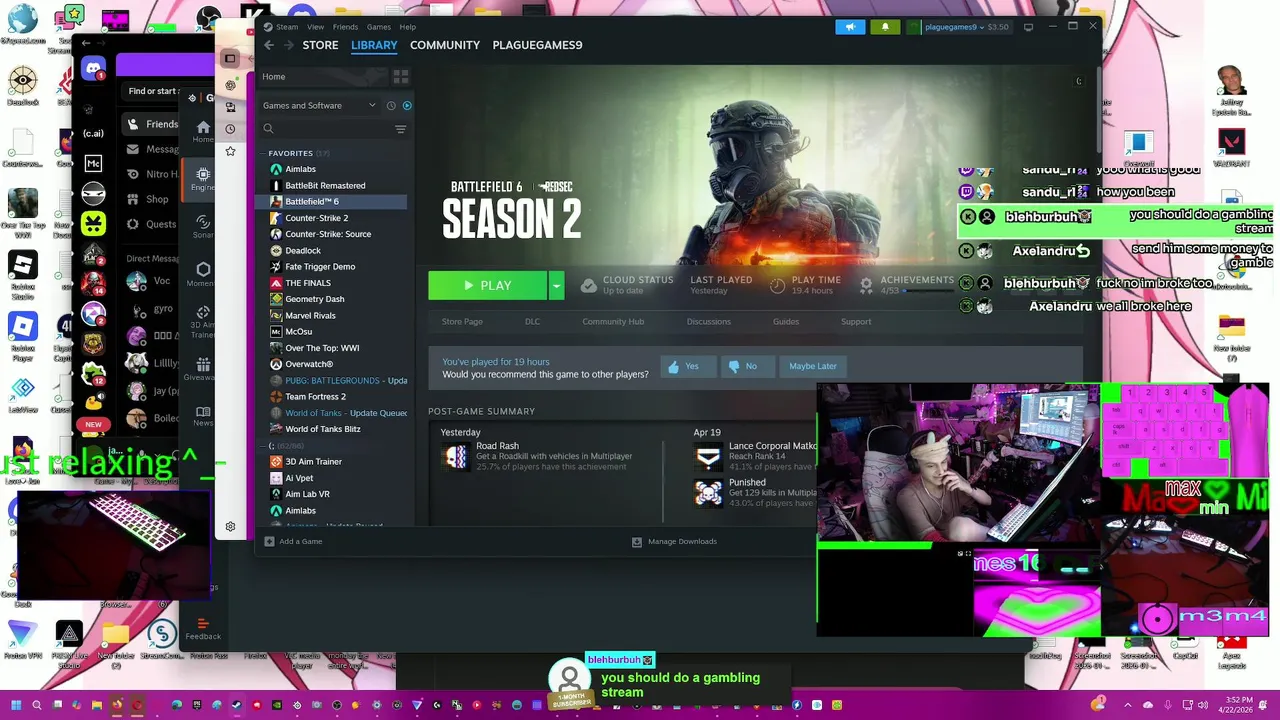
Task: Click Discord logo in the Discord window
Action: [x=93, y=69]
